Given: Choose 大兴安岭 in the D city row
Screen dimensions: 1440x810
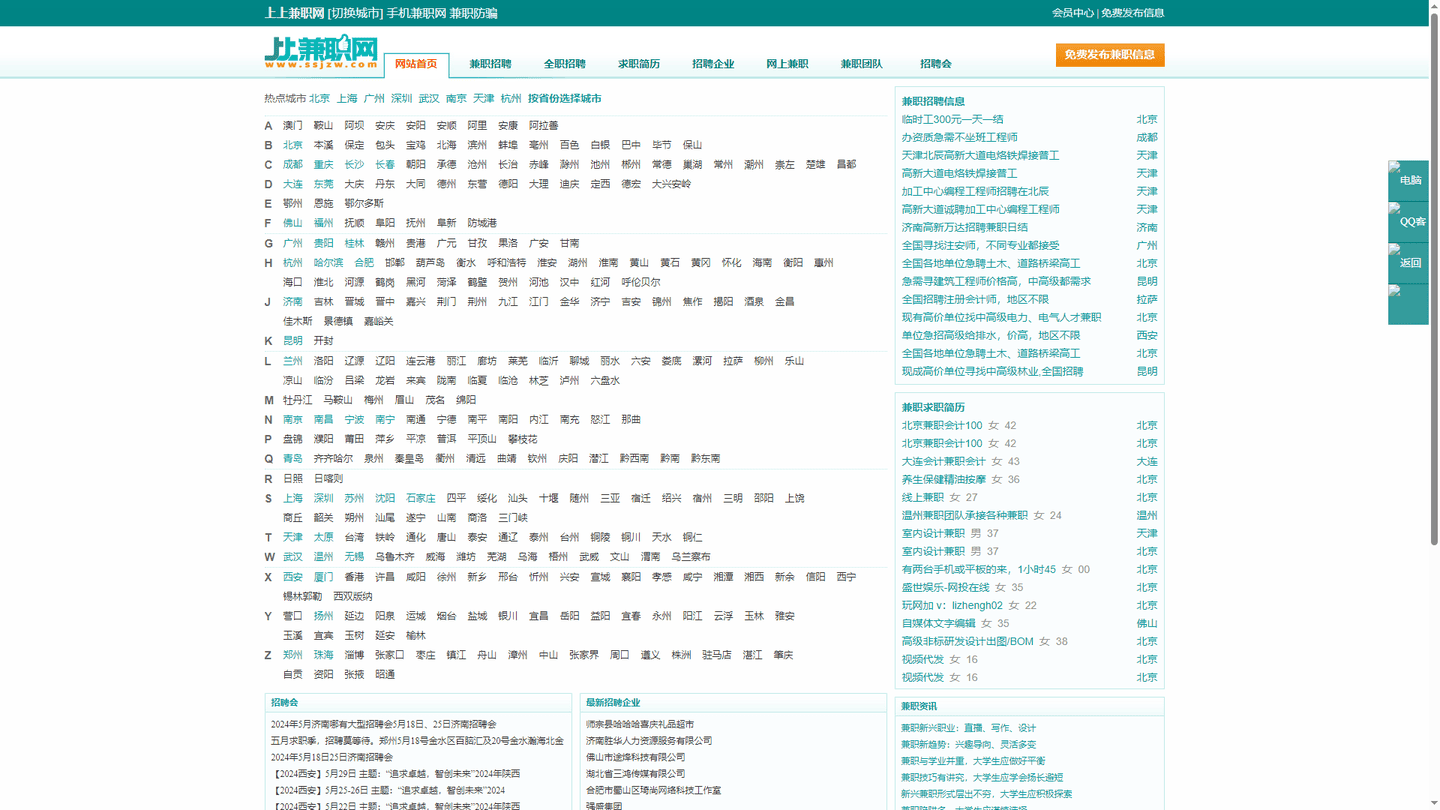Looking at the screenshot, I should point(672,184).
